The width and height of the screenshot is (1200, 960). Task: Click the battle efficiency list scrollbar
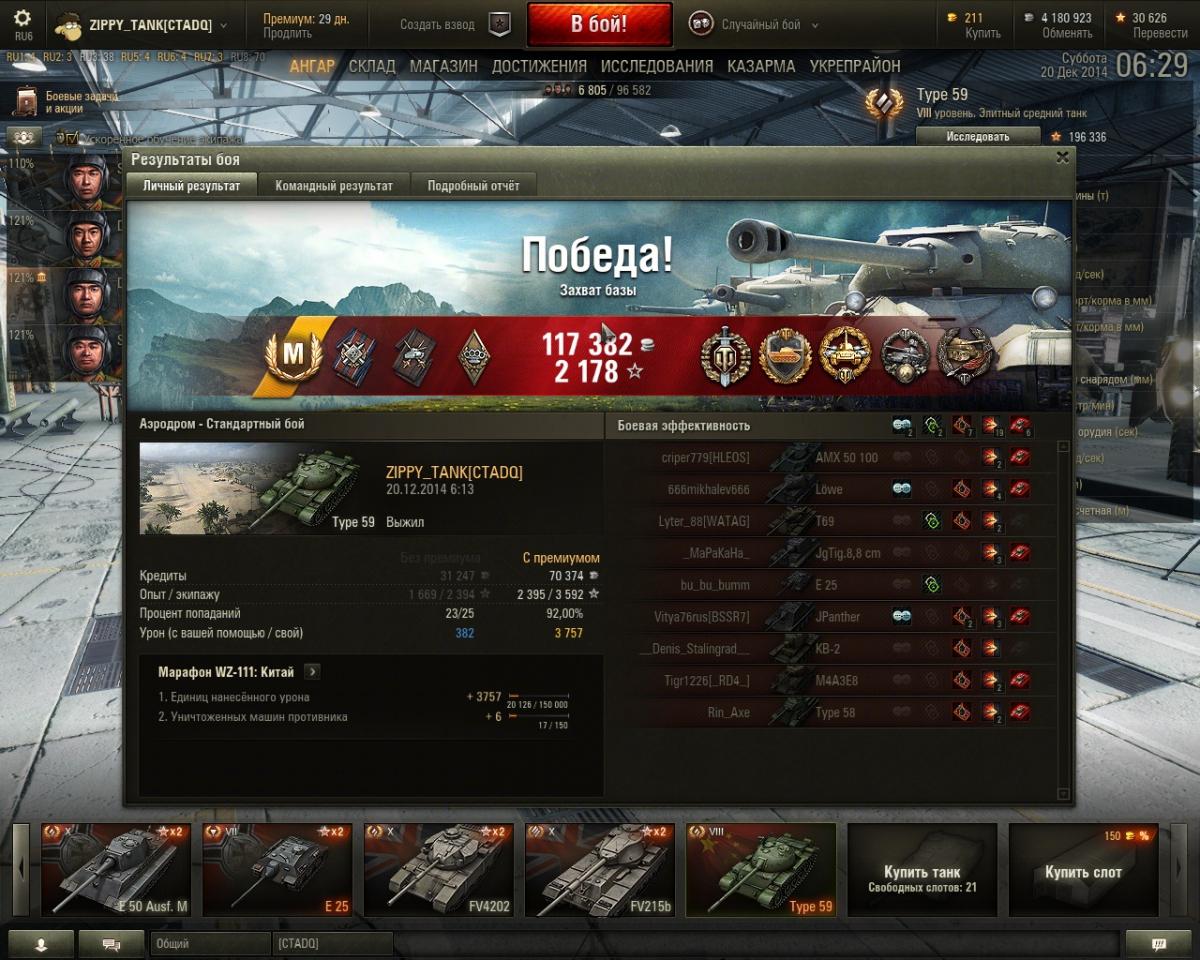tap(1064, 620)
